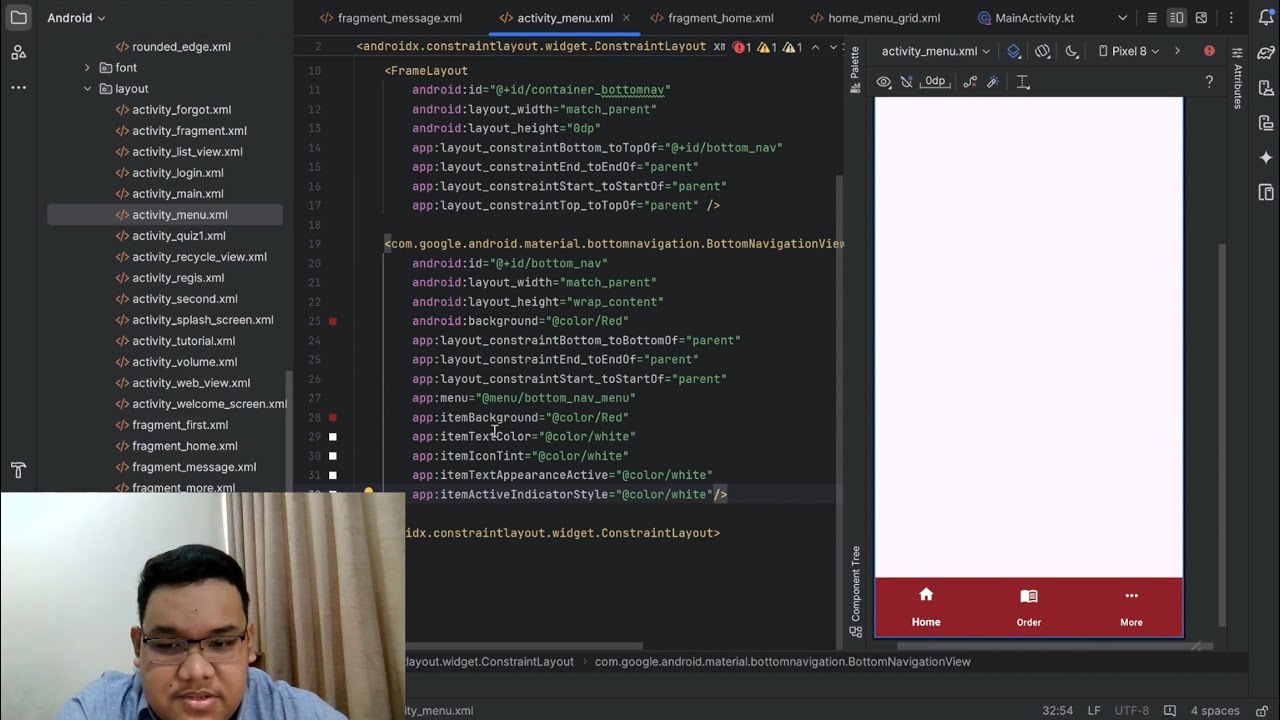The image size is (1280, 720).
Task: Open the hidden editor tabs dropdown chevron
Action: [1122, 18]
